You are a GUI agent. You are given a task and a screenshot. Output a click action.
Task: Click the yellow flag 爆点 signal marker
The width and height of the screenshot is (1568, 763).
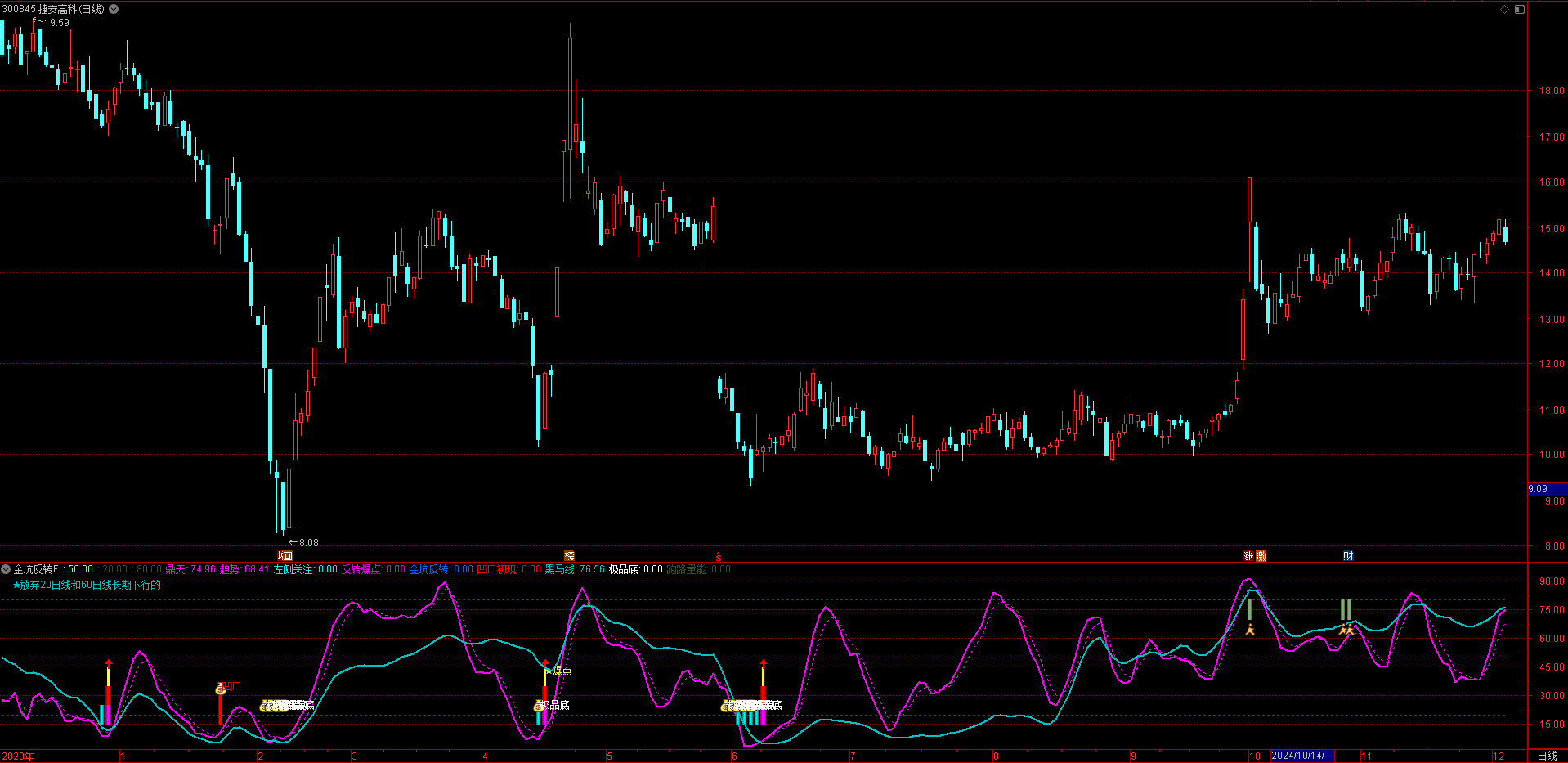click(559, 671)
